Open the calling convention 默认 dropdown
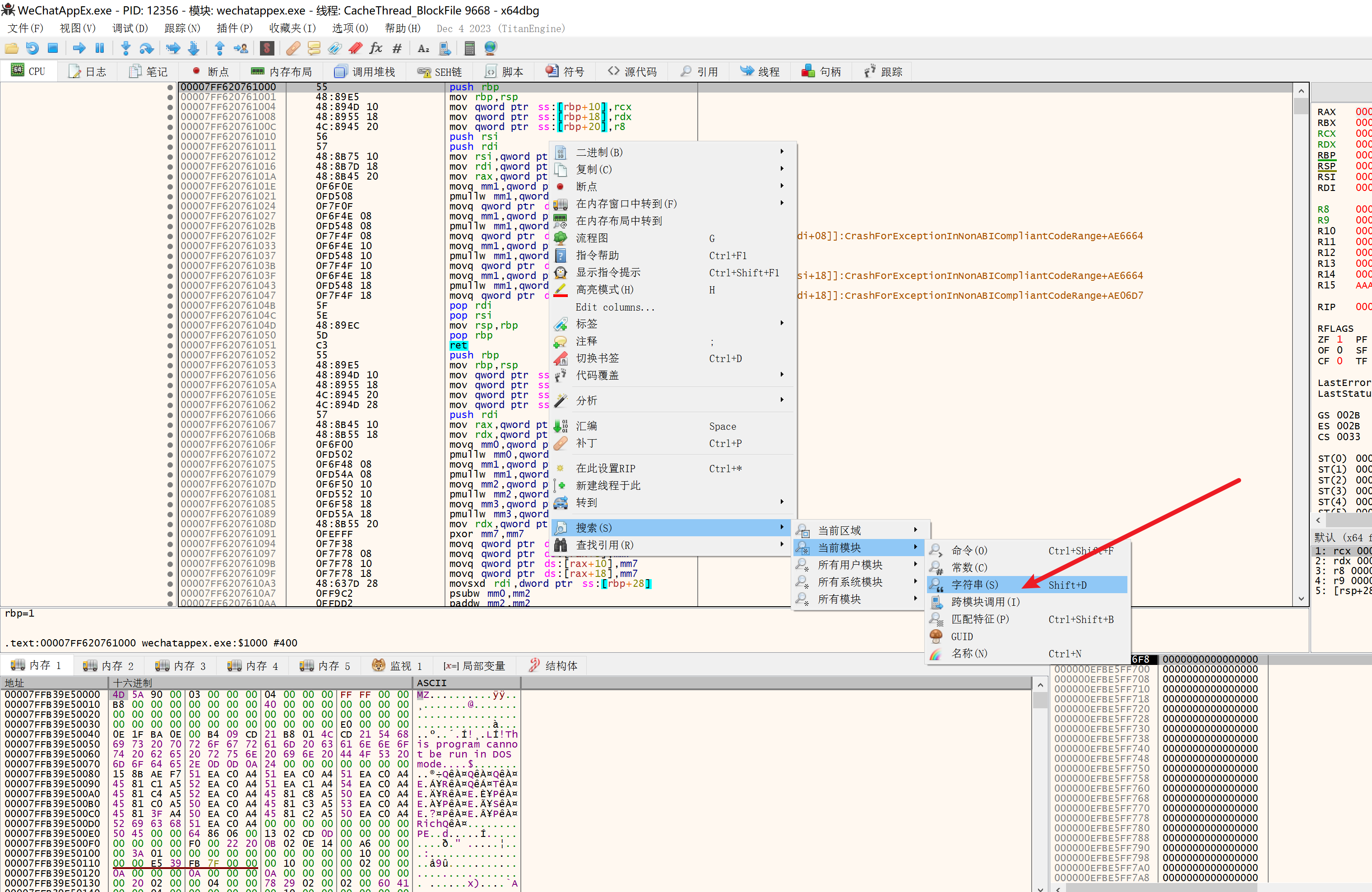 pos(1342,537)
